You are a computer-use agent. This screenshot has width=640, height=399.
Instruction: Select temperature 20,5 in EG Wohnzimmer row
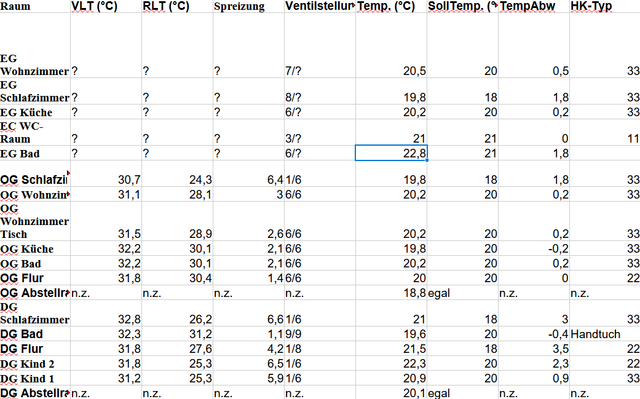pyautogui.click(x=391, y=45)
